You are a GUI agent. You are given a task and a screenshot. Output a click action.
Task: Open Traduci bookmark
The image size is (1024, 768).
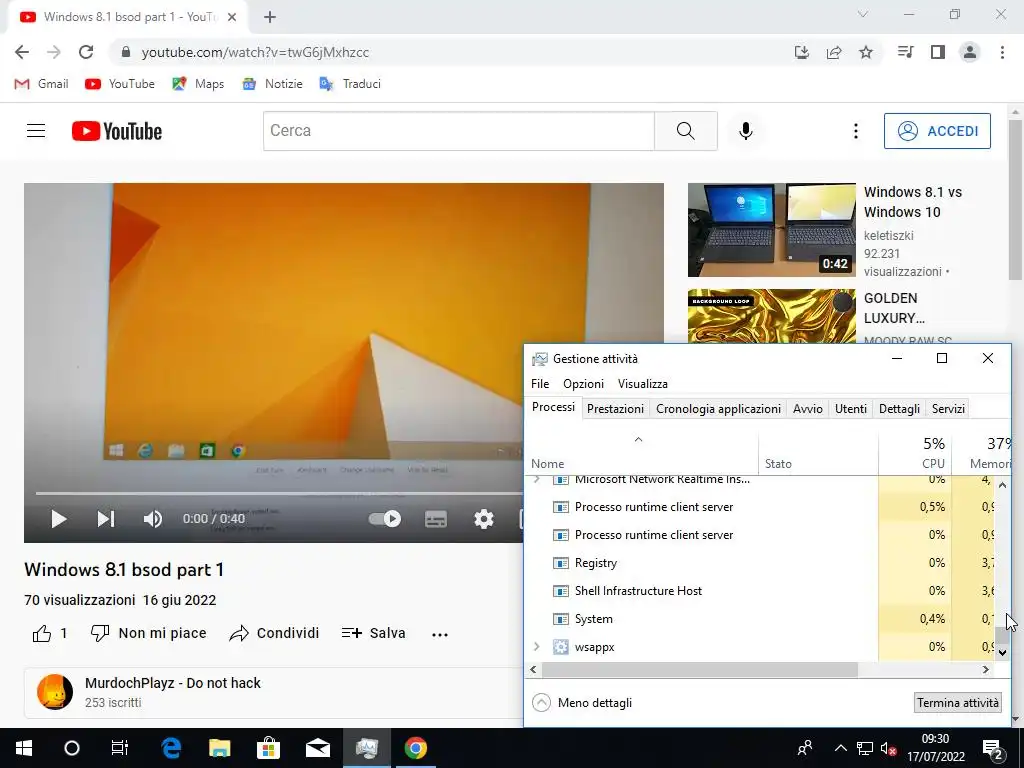tap(350, 84)
